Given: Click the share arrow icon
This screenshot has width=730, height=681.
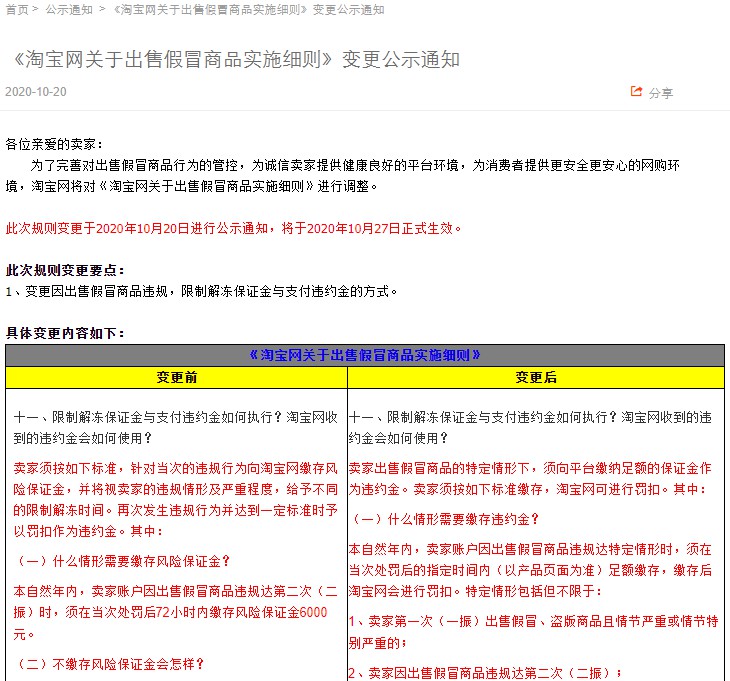Looking at the screenshot, I should click(636, 91).
